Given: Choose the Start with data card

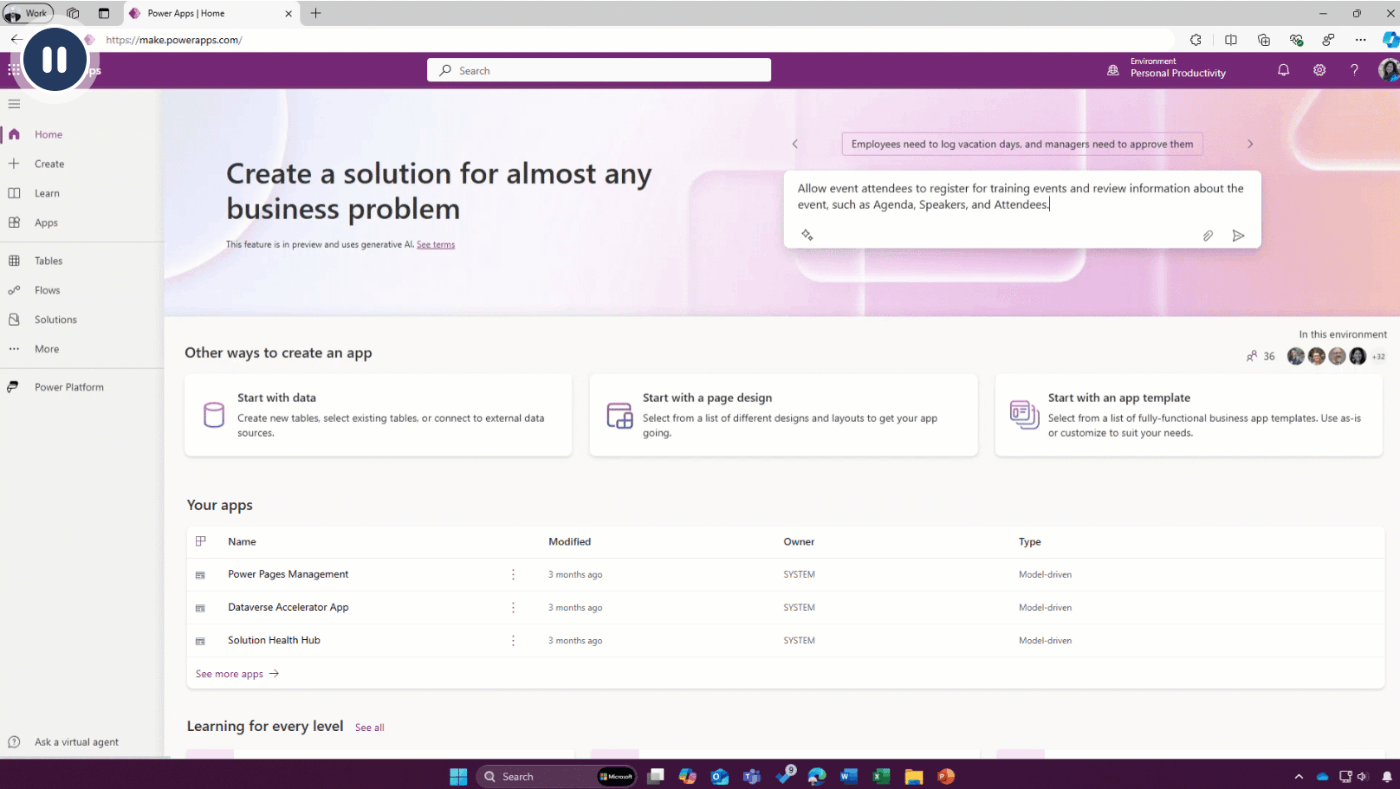Looking at the screenshot, I should tap(379, 415).
